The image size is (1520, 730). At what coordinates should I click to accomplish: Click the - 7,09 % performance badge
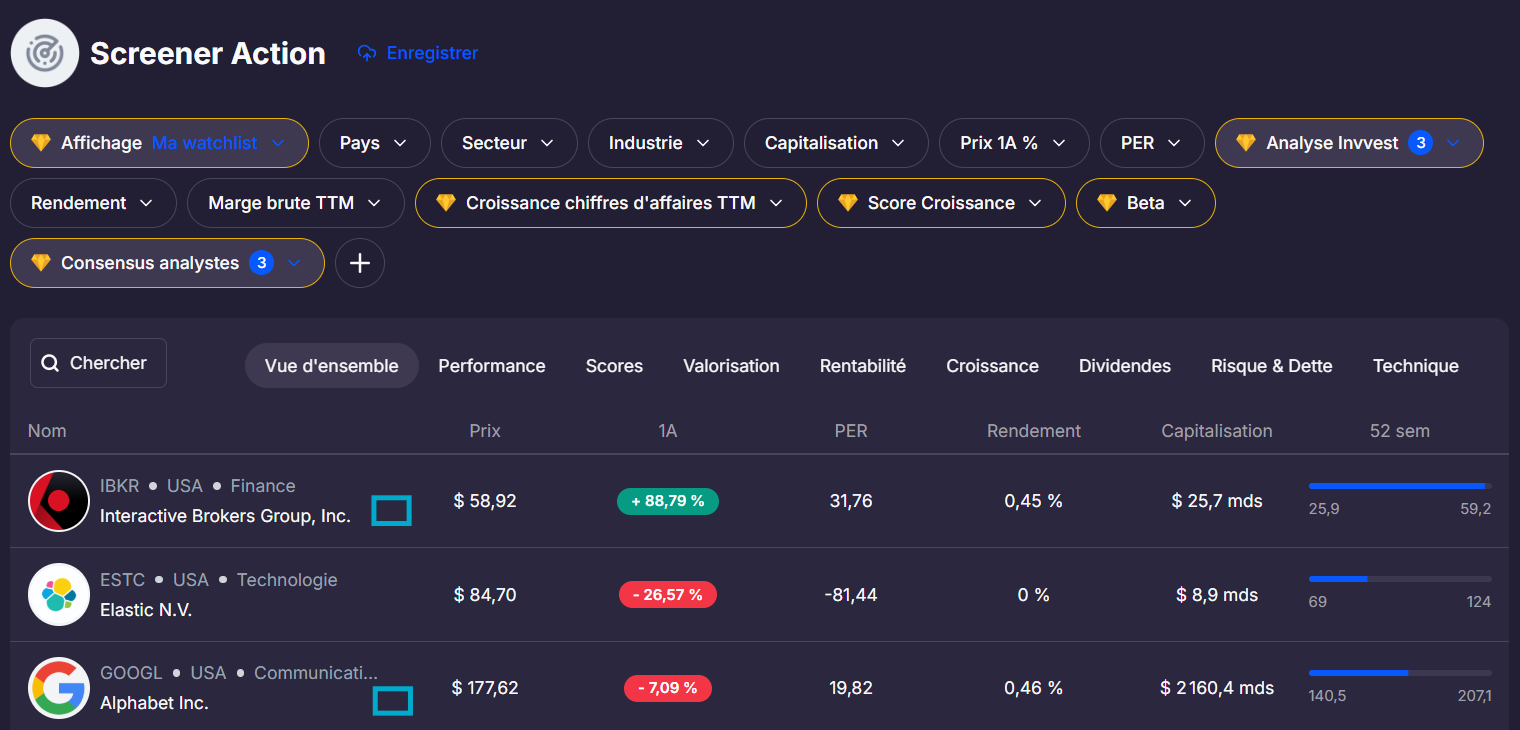[668, 688]
